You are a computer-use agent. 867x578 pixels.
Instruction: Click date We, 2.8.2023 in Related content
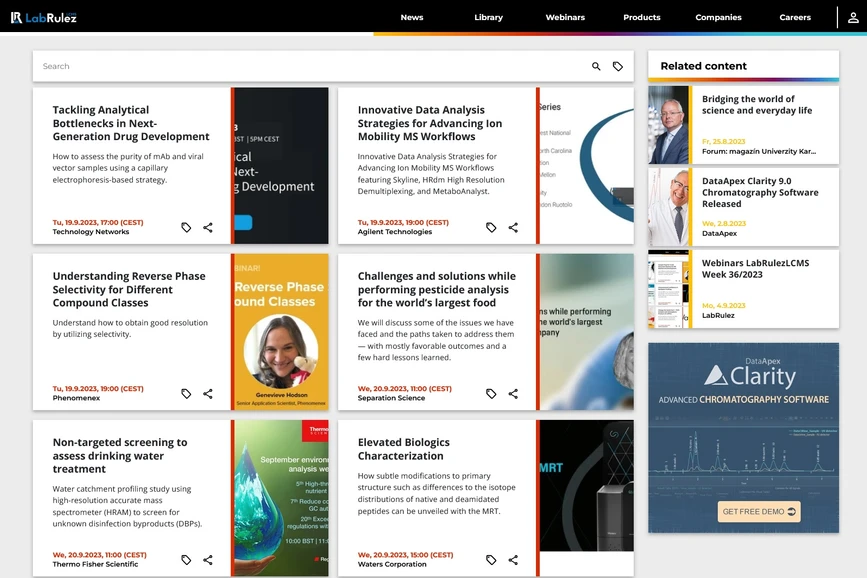click(724, 223)
